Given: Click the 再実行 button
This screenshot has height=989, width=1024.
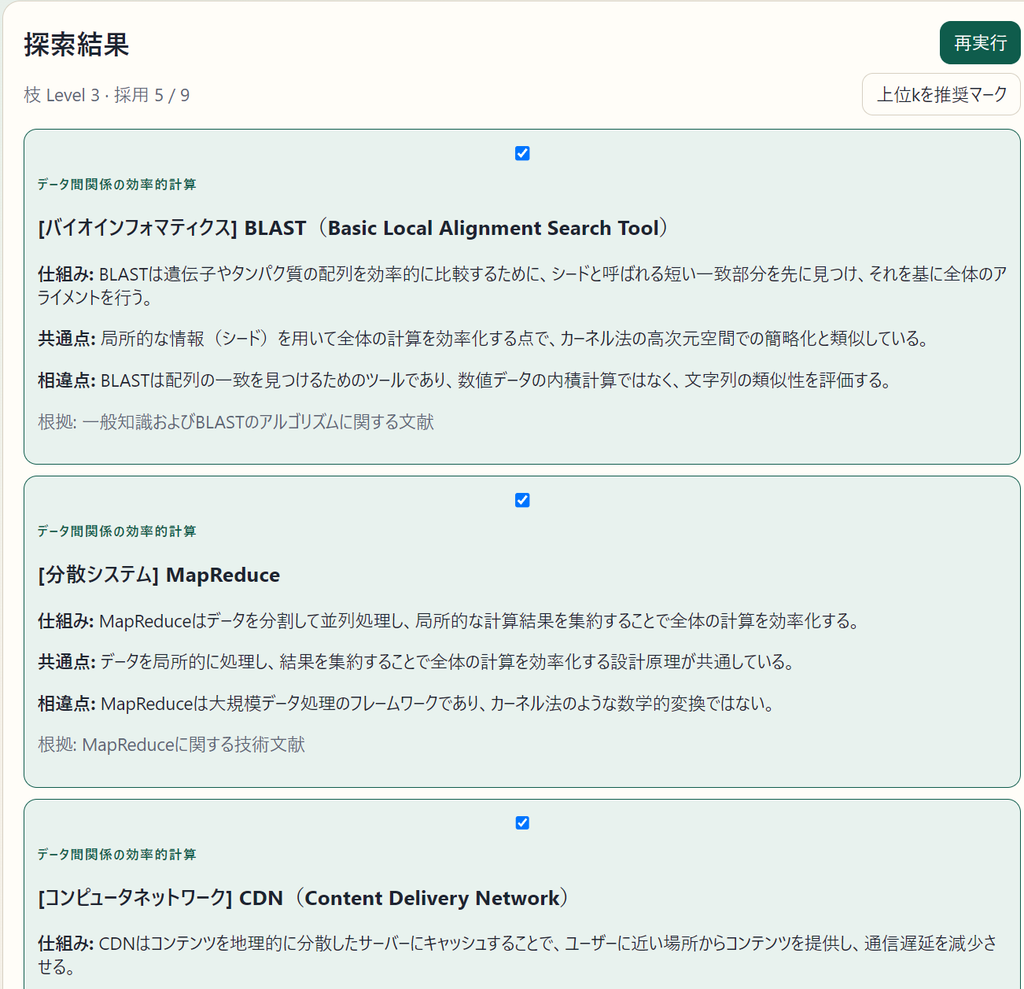Looking at the screenshot, I should pos(980,43).
